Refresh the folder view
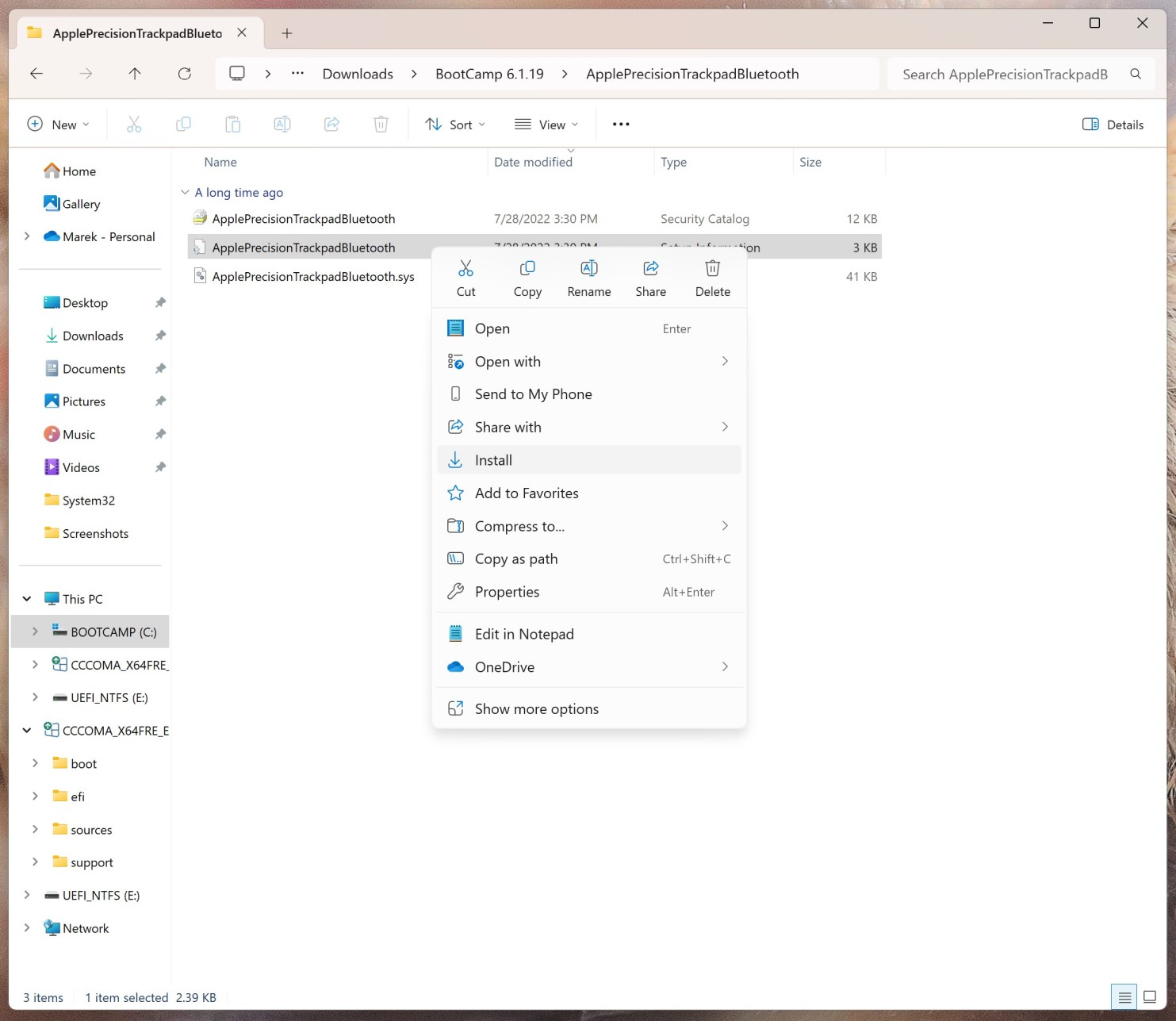The width and height of the screenshot is (1176, 1021). click(185, 74)
